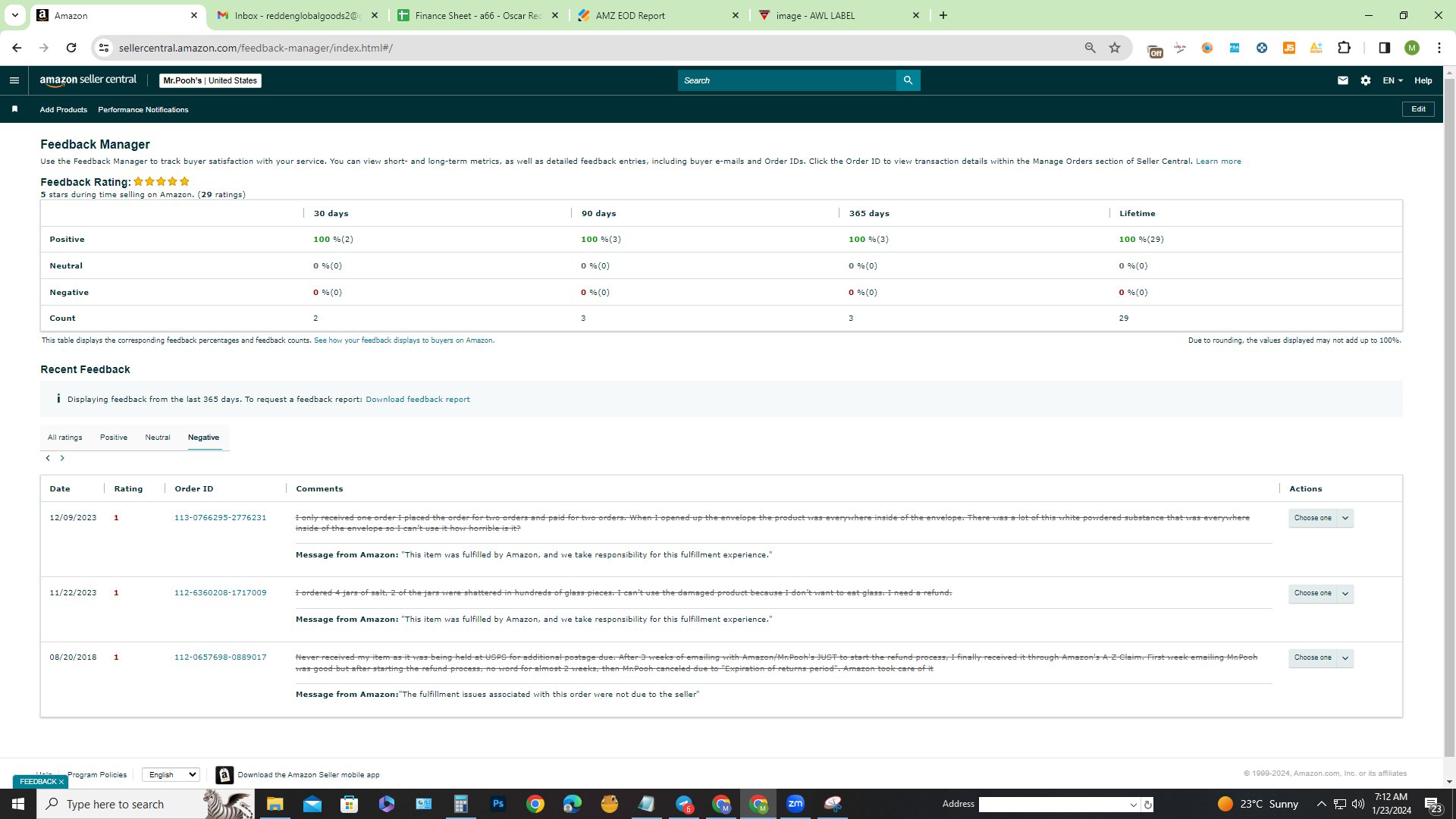The height and width of the screenshot is (819, 1456).
Task: Open the Seller Central hamburger menu
Action: point(14,80)
